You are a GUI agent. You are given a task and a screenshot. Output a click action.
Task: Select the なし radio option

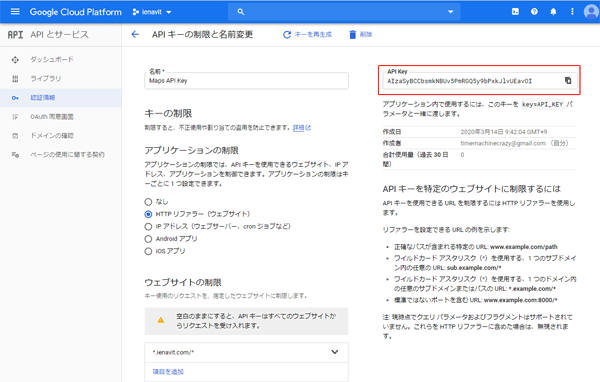point(148,202)
